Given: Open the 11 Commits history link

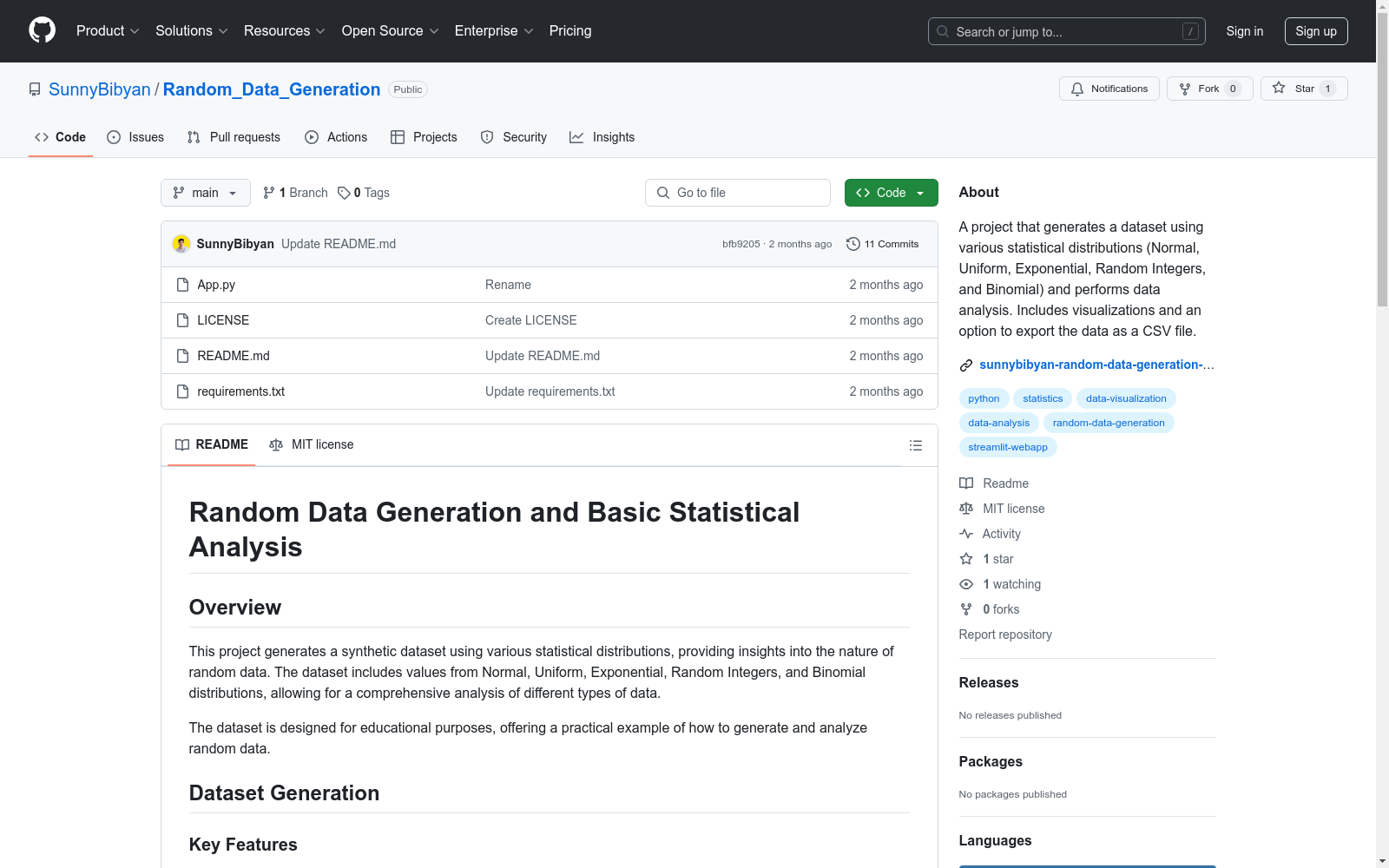Looking at the screenshot, I should 883,244.
